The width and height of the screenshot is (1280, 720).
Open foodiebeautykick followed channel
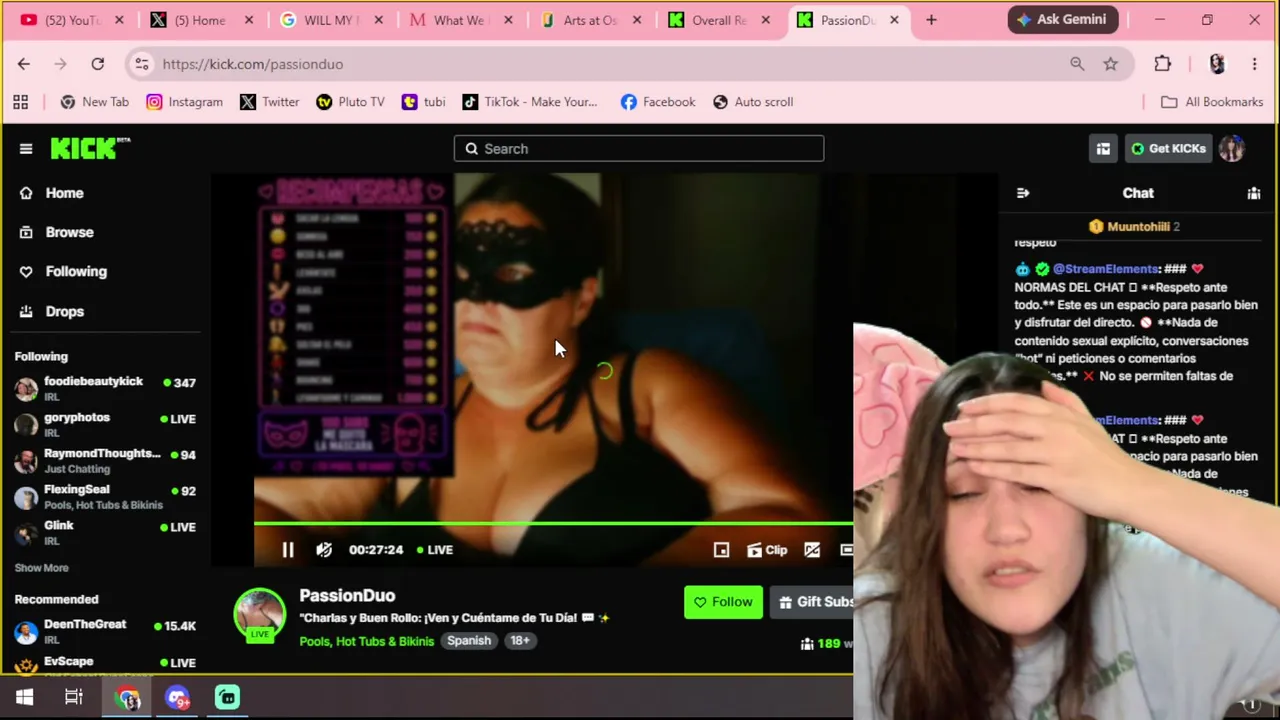point(105,388)
